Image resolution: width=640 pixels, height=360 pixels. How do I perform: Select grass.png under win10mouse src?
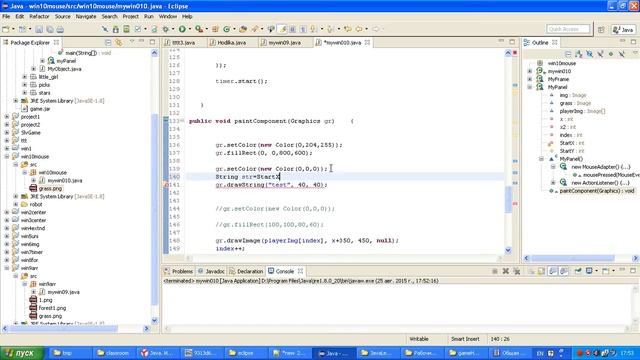(x=50, y=189)
